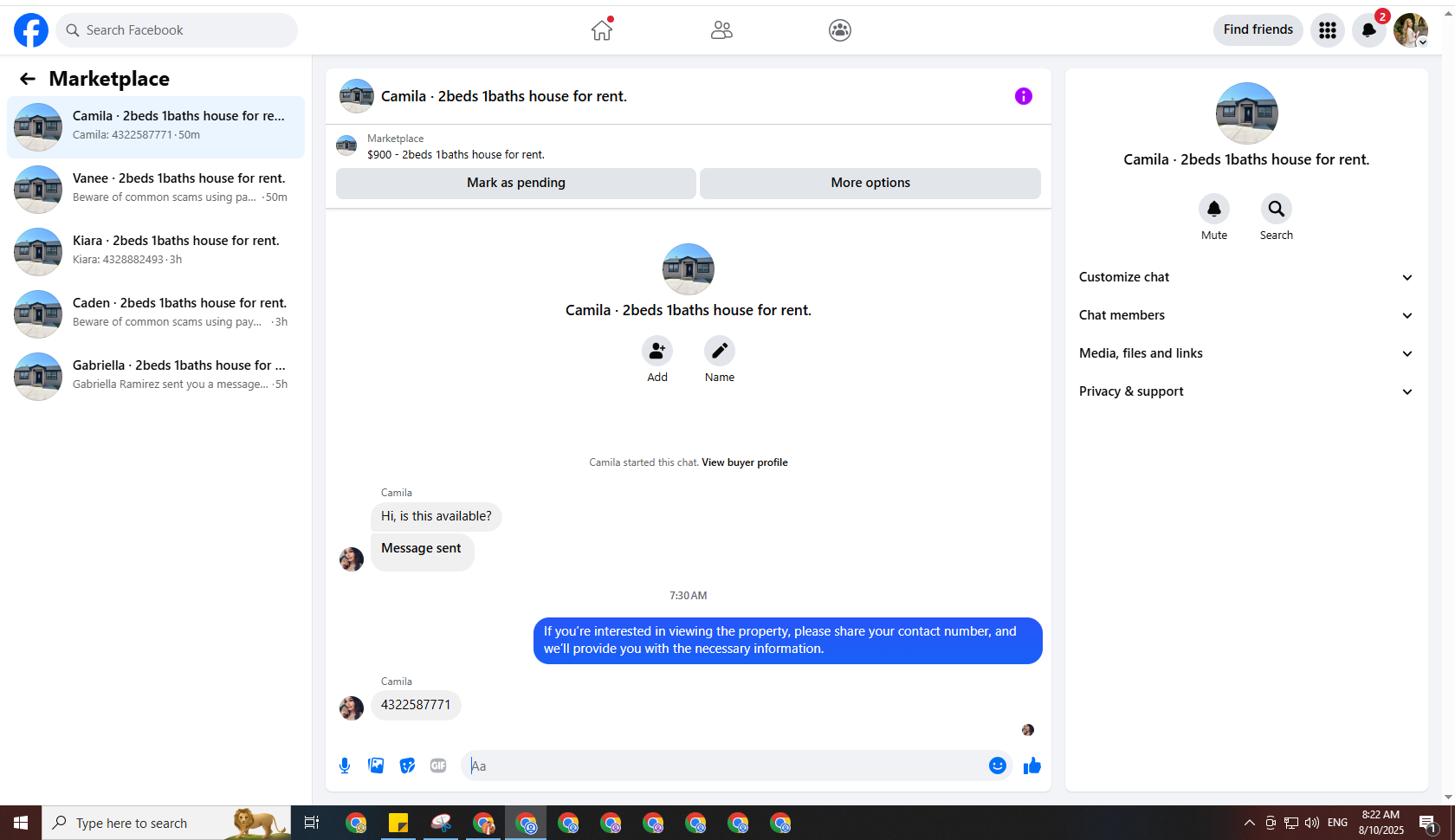This screenshot has height=840, width=1455.
Task: Attach a photo or file
Action: [376, 766]
